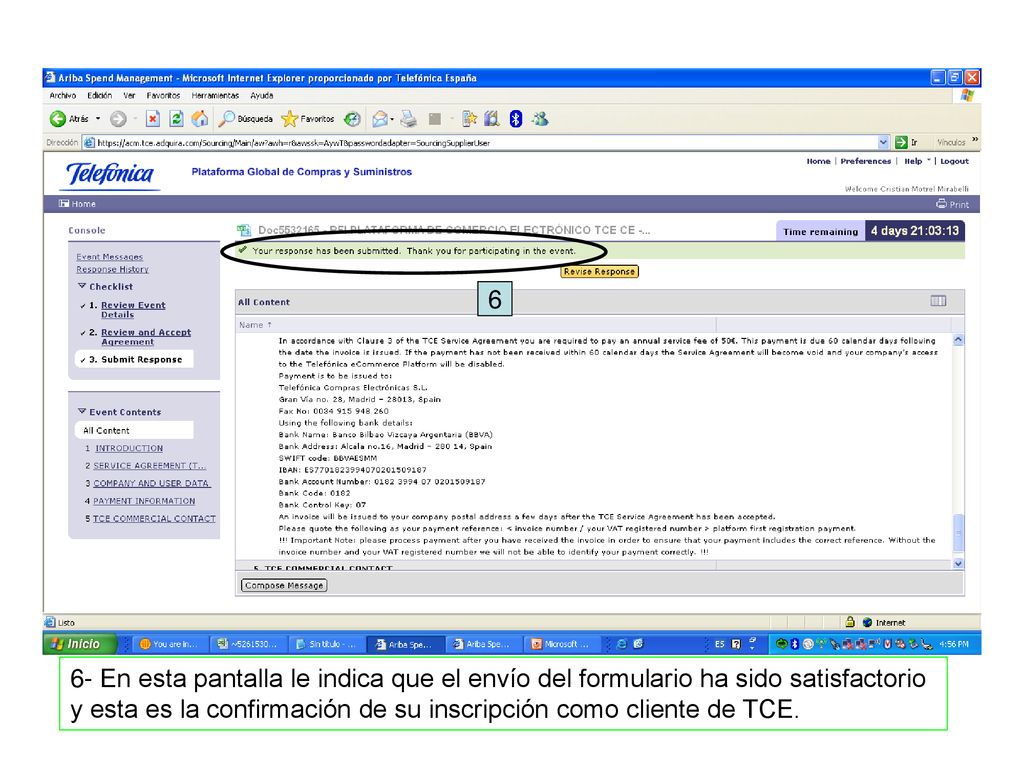Screen dimensions: 1024x768
Task: Open Favoritos star icon
Action: (x=289, y=119)
